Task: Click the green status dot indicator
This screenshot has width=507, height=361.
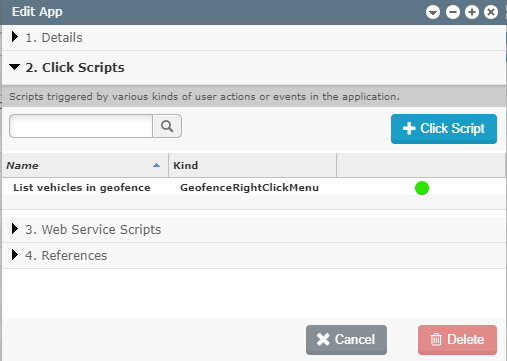Action: (422, 188)
